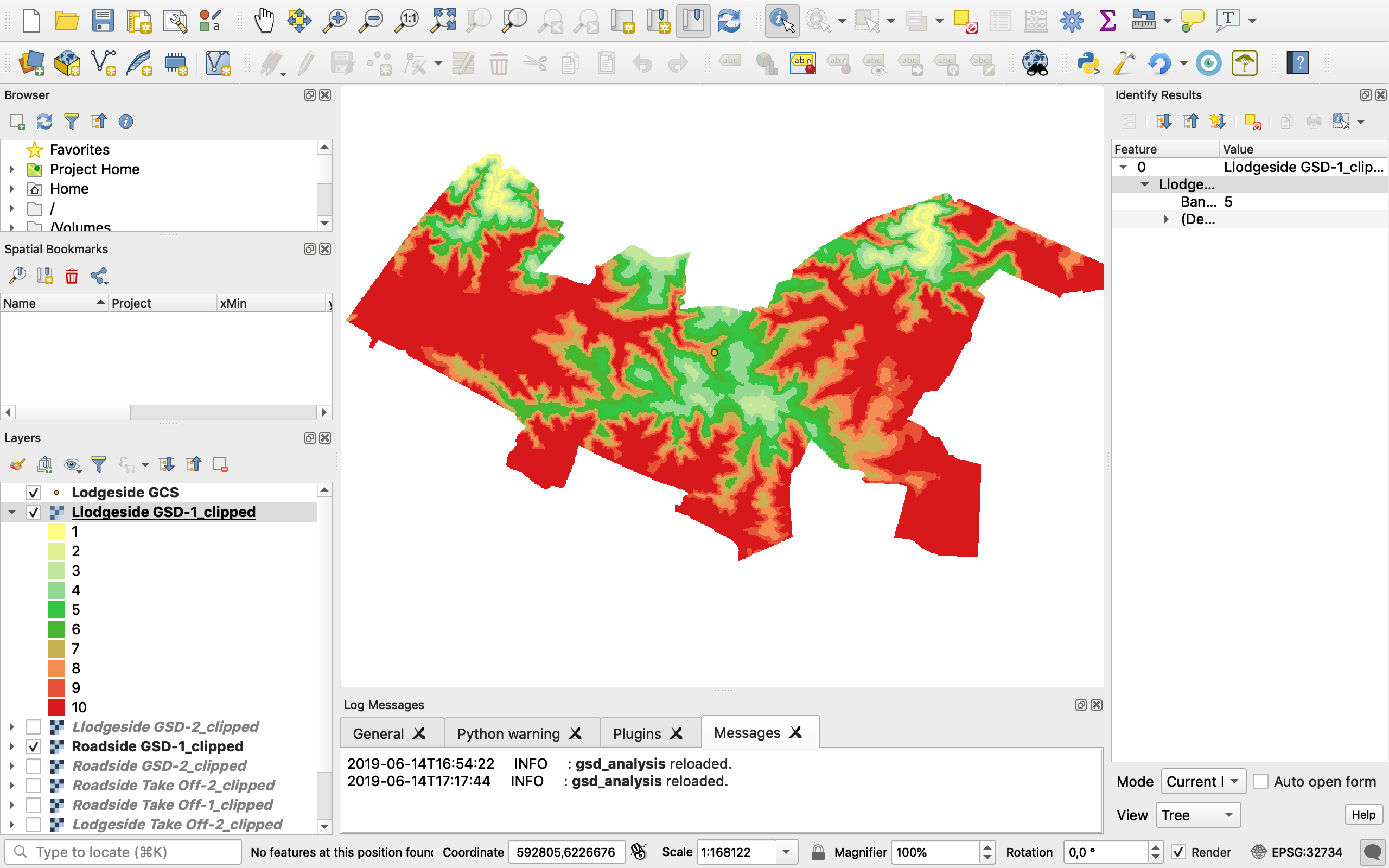Select Favorites in Browser
Viewport: 1389px width, 868px height.
(x=79, y=150)
